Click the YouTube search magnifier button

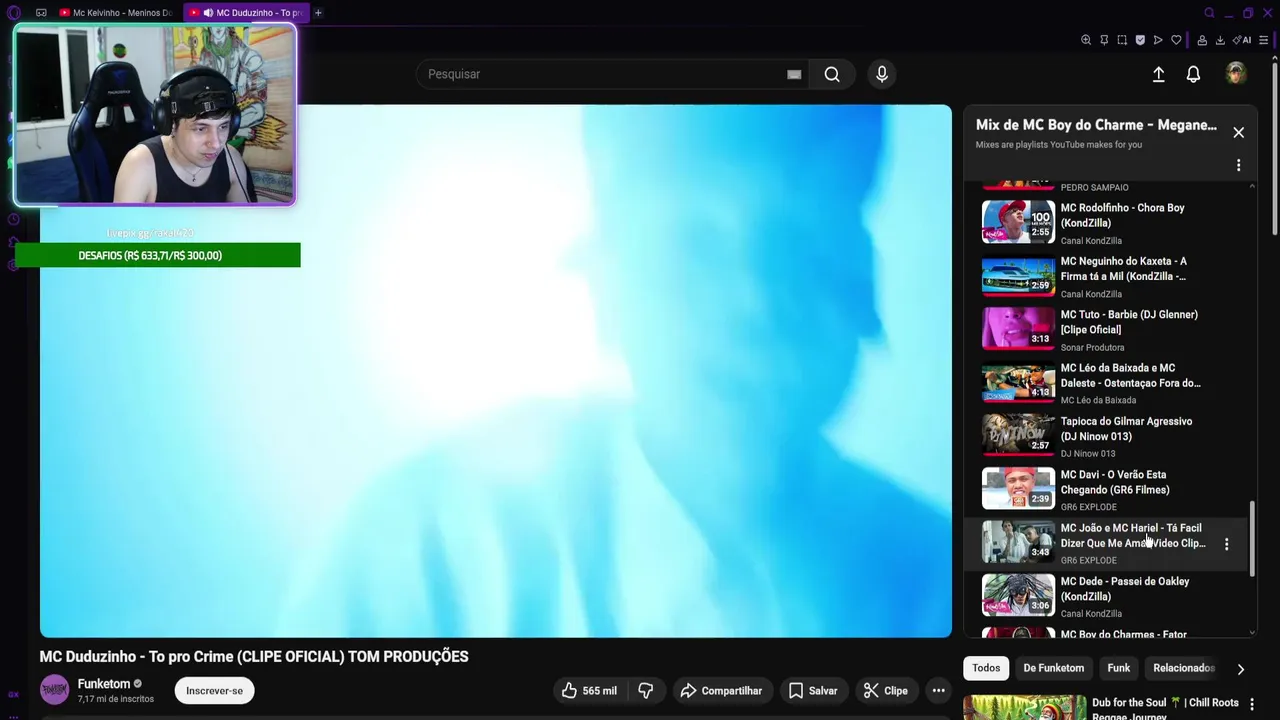click(x=832, y=74)
